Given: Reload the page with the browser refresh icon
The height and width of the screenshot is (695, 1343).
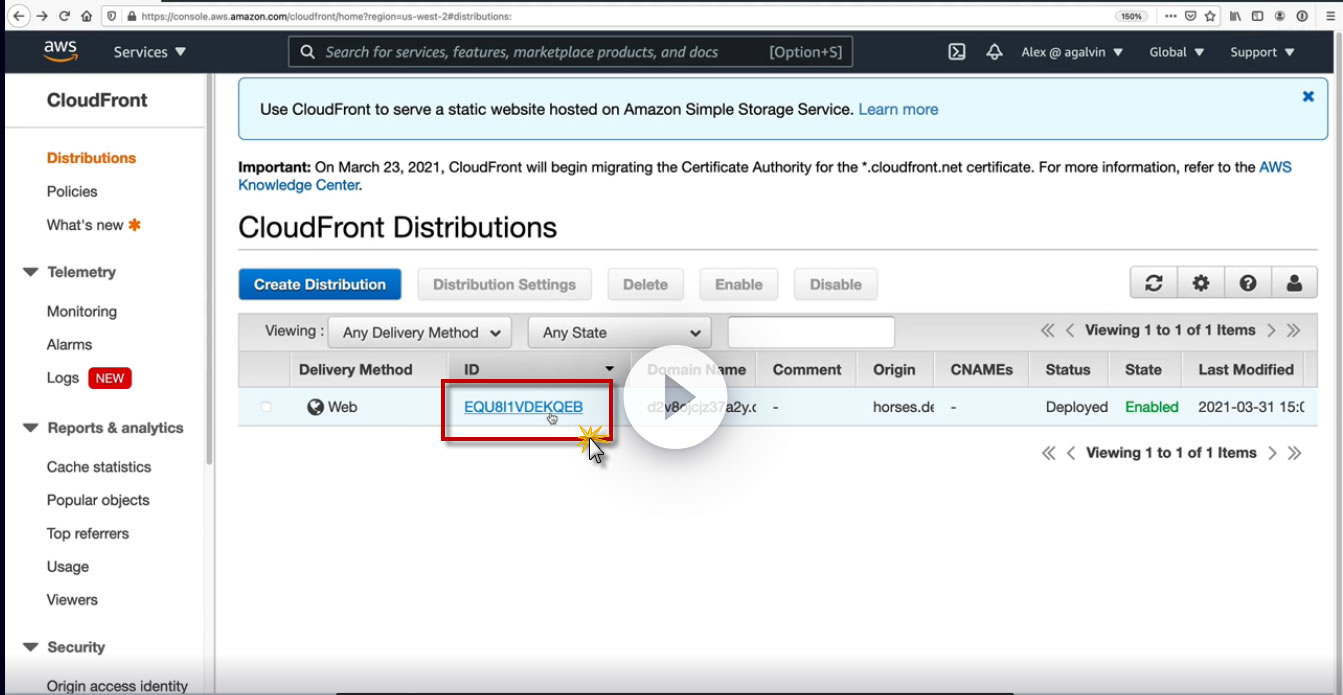Looking at the screenshot, I should [65, 16].
